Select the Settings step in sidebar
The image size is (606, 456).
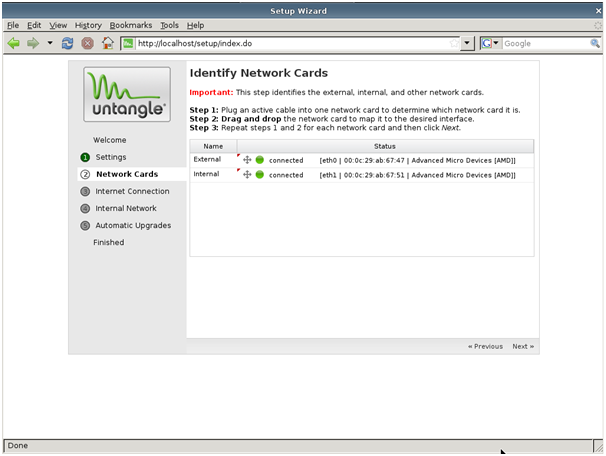pyautogui.click(x=111, y=157)
